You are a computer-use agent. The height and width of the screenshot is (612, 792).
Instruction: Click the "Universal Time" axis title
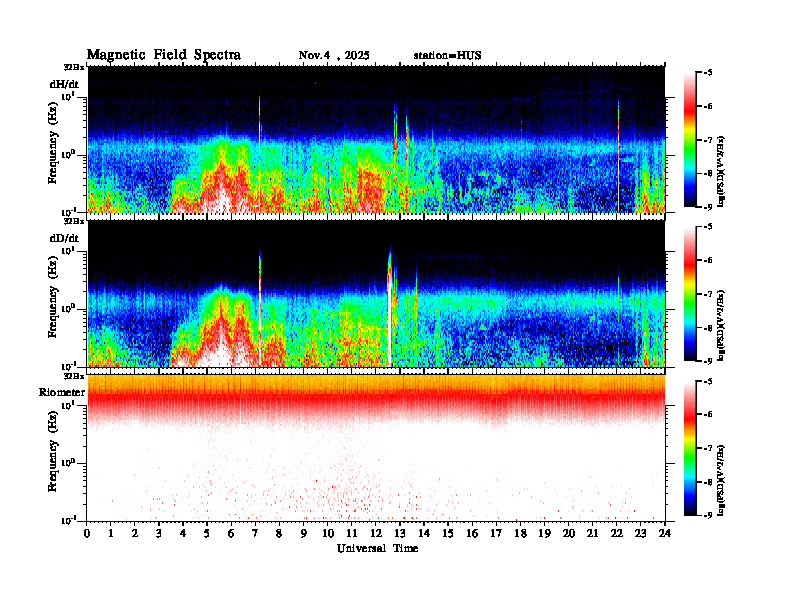tap(377, 548)
